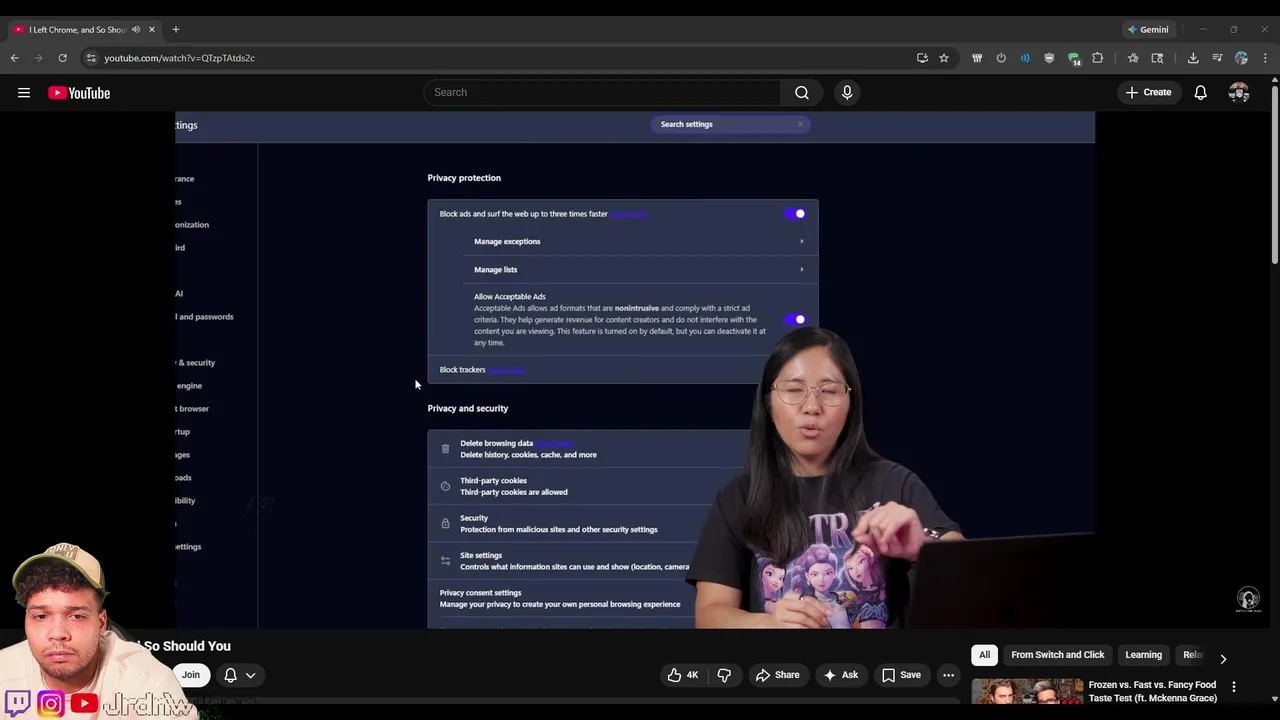
Task: Bookmark this page with the star icon
Action: coord(944,58)
